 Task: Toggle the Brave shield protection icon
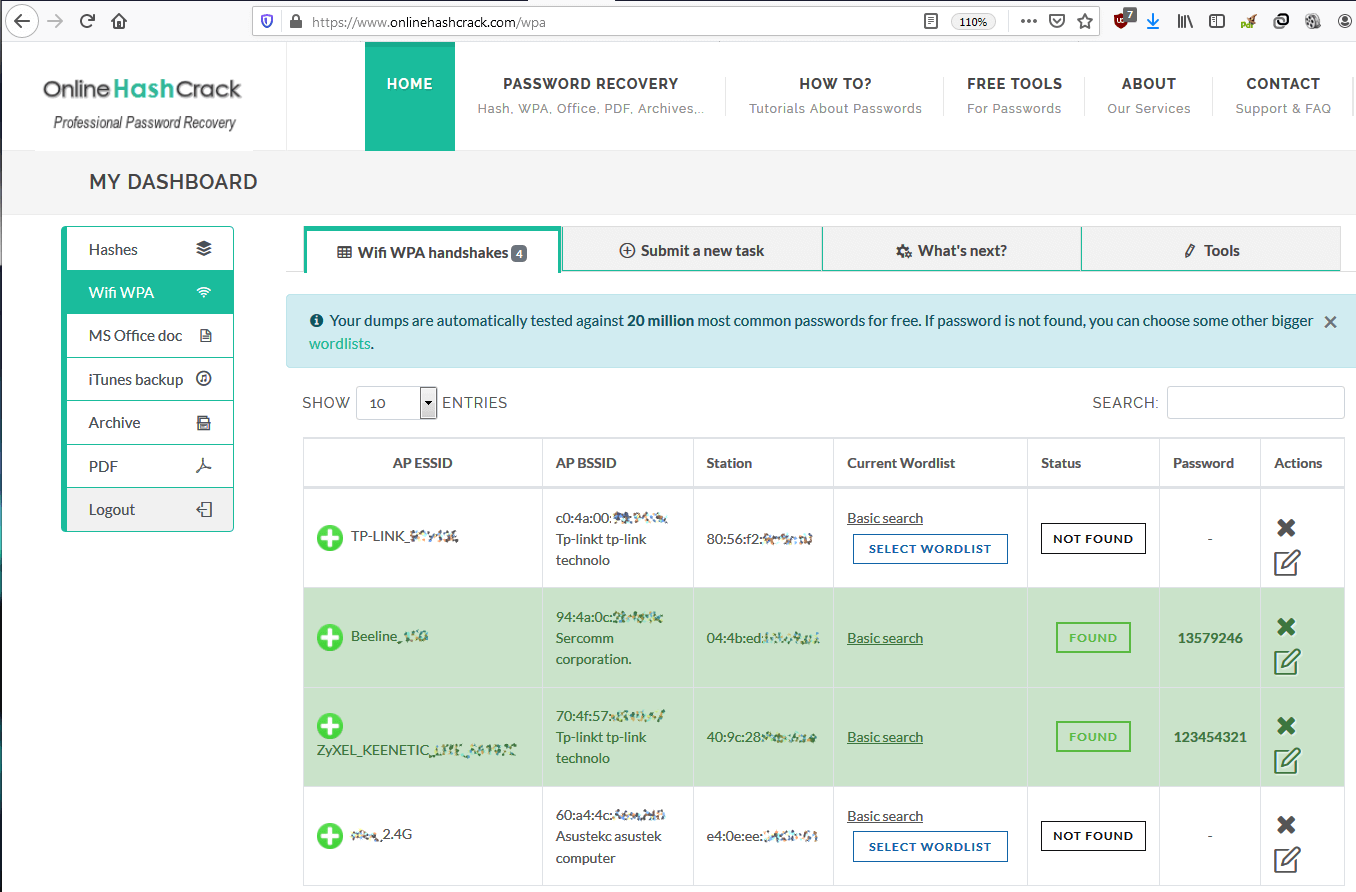(269, 20)
